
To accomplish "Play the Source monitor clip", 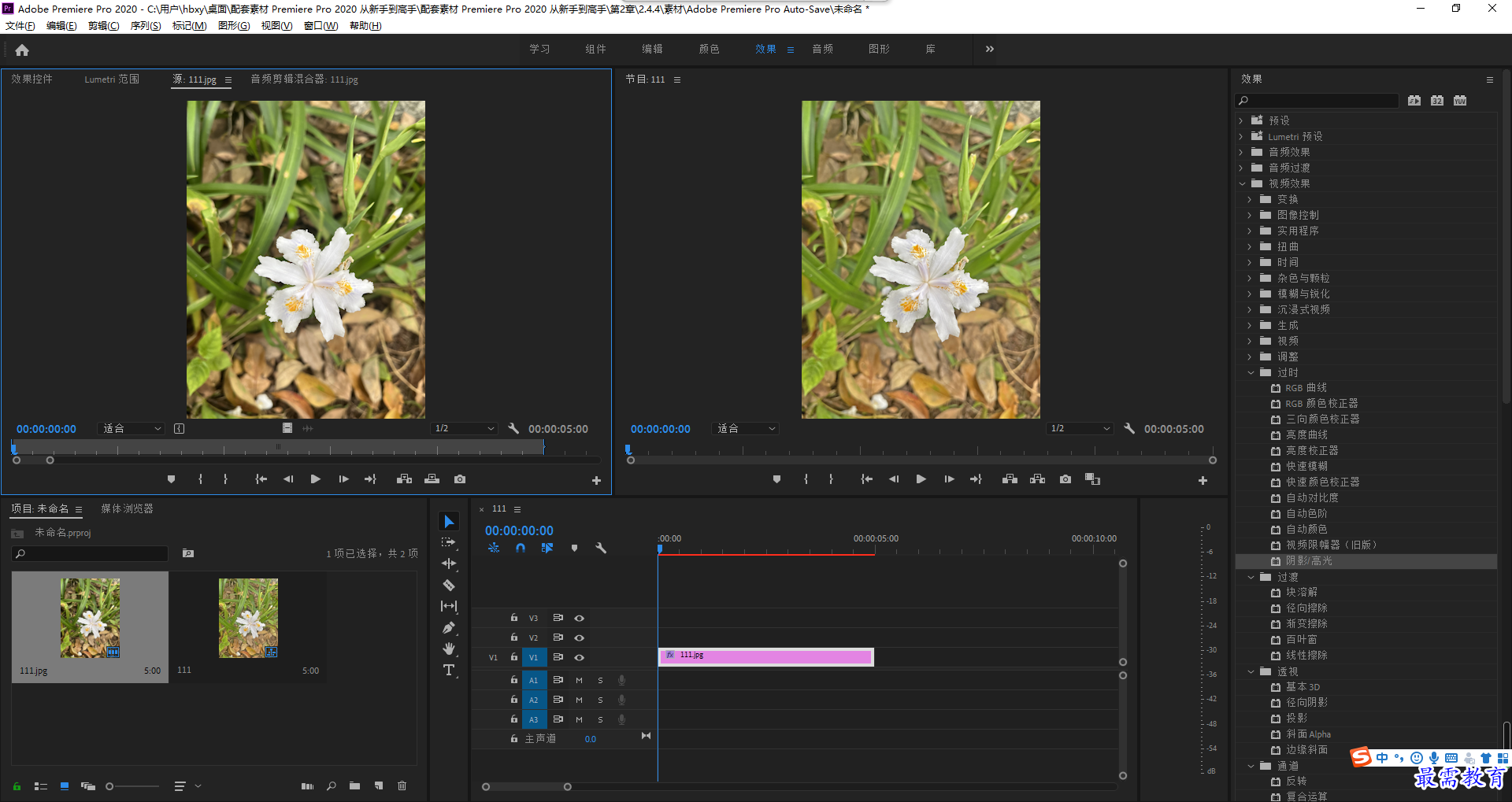I will (316, 479).
